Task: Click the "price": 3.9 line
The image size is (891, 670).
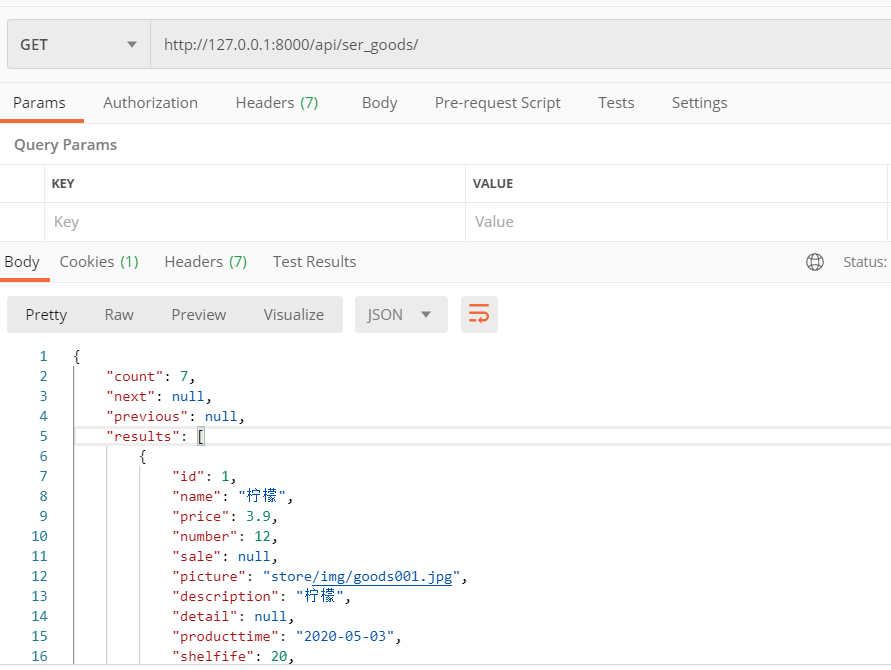Action: (224, 516)
